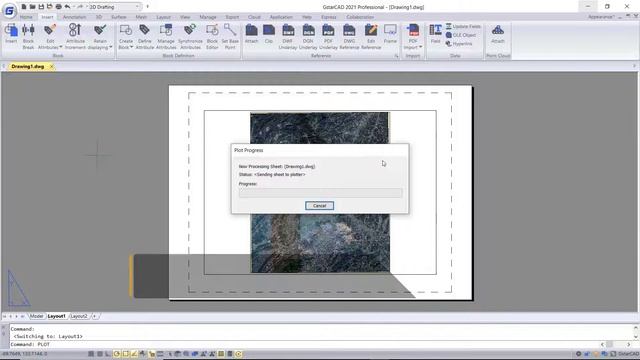Switch to the Layout2 tab
This screenshot has width=640, height=360.
click(79, 316)
